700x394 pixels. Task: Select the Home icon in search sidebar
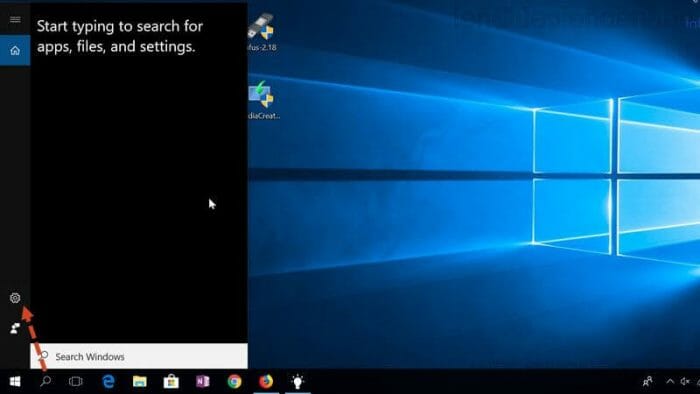pos(15,50)
